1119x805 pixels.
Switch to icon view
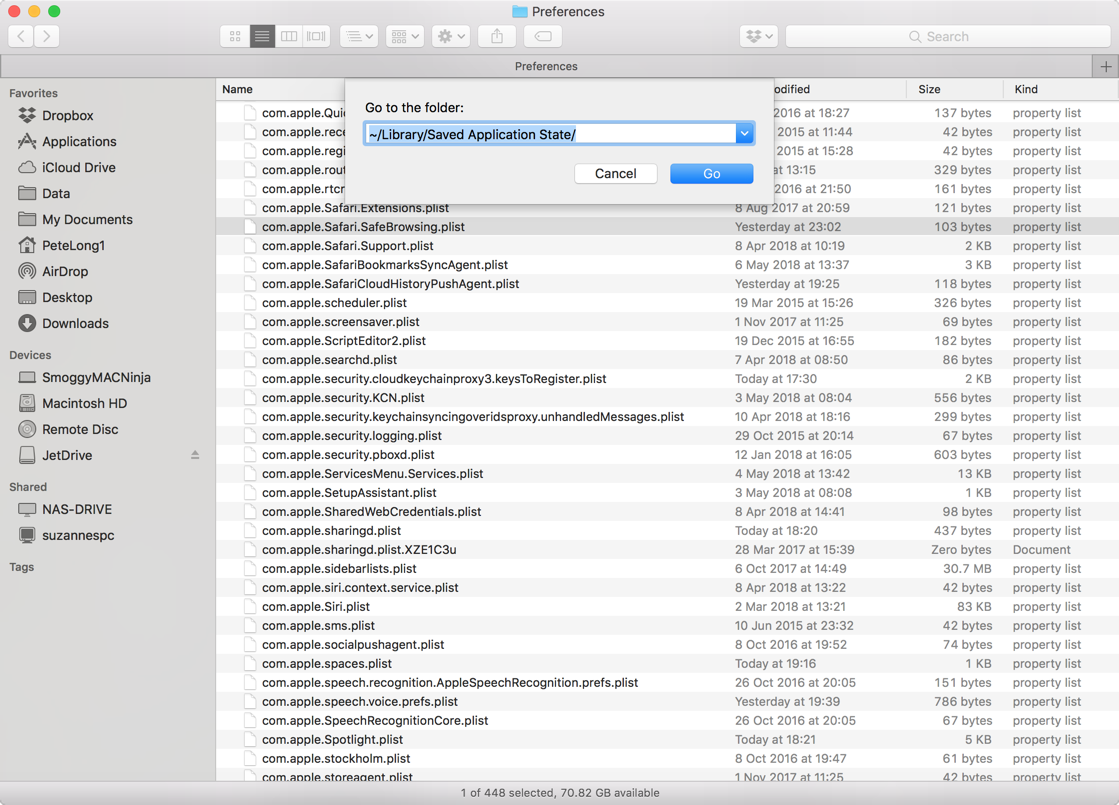coord(235,36)
